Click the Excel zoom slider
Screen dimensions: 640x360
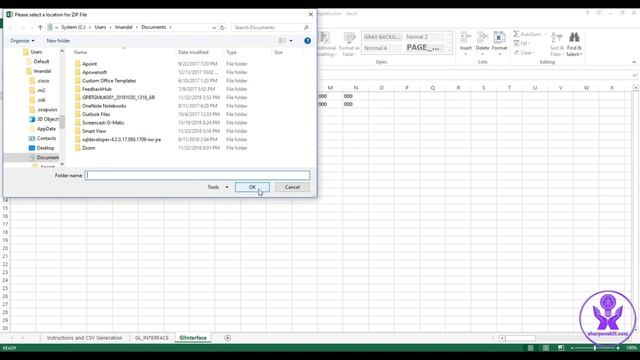click(595, 348)
